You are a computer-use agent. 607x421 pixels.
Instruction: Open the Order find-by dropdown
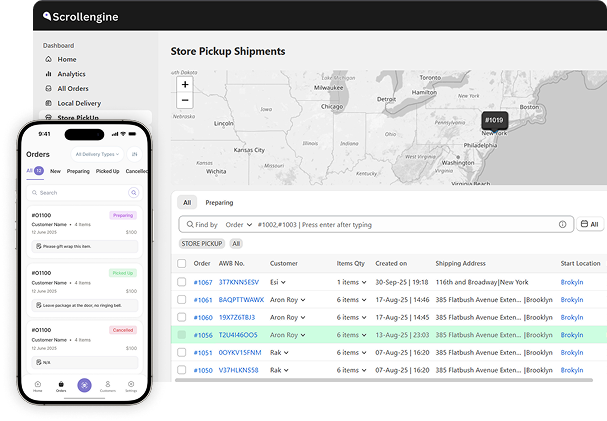coord(238,224)
